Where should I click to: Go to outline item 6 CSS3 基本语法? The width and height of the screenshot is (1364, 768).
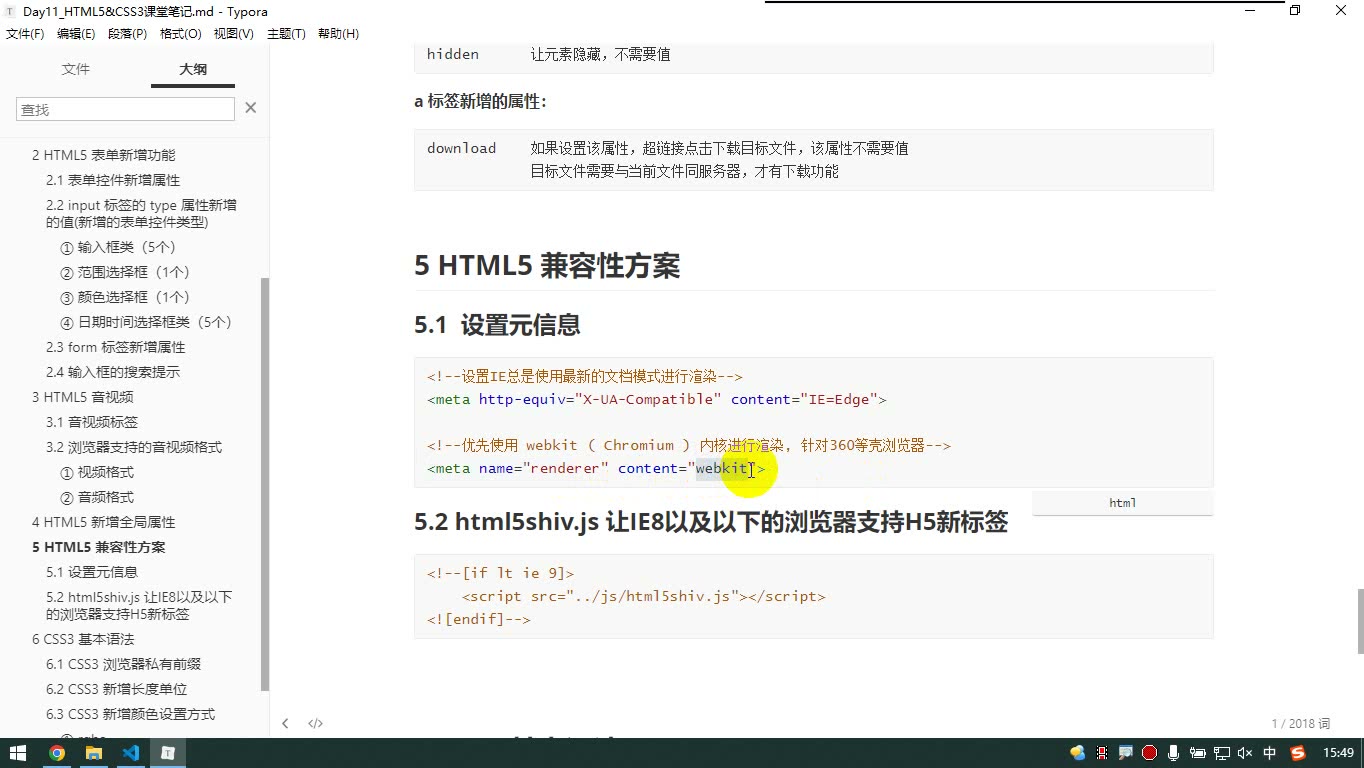[x=82, y=639]
